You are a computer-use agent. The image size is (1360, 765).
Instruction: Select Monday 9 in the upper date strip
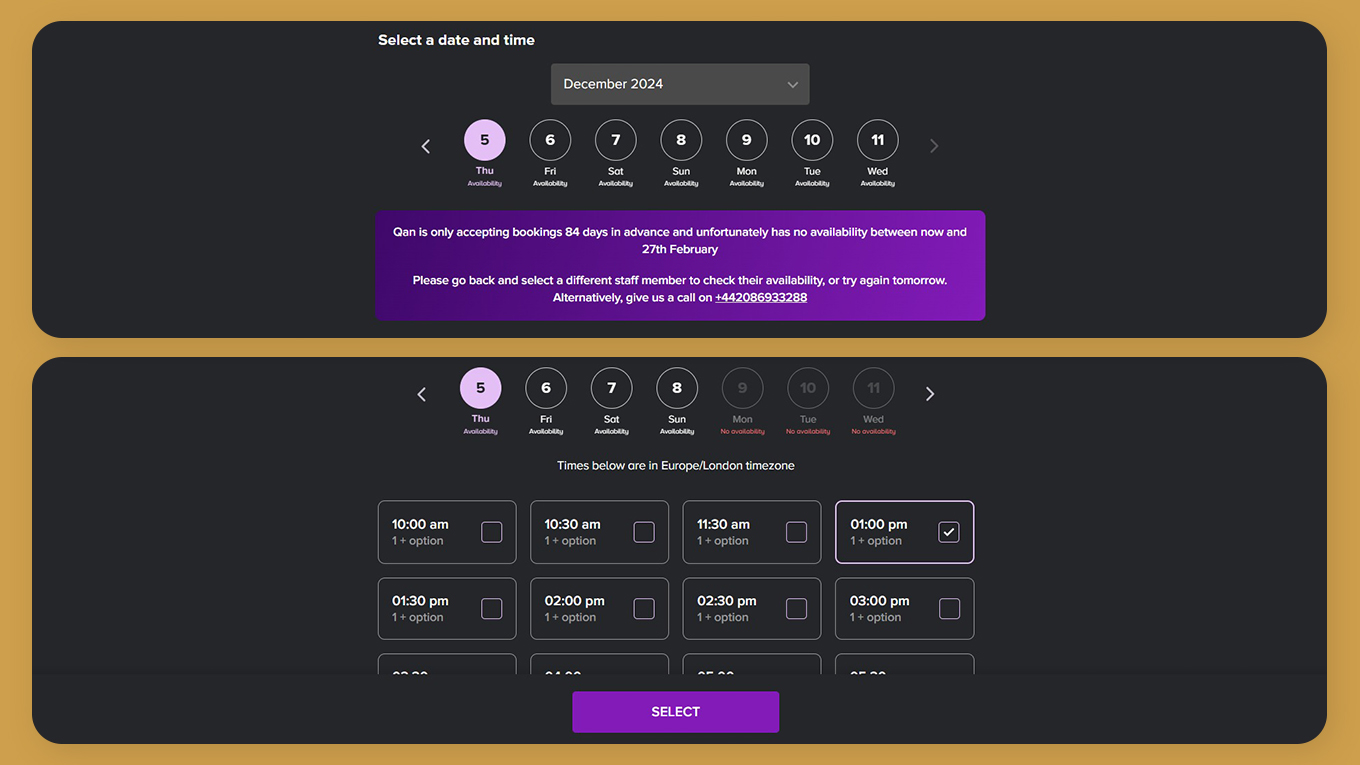pyautogui.click(x=747, y=140)
